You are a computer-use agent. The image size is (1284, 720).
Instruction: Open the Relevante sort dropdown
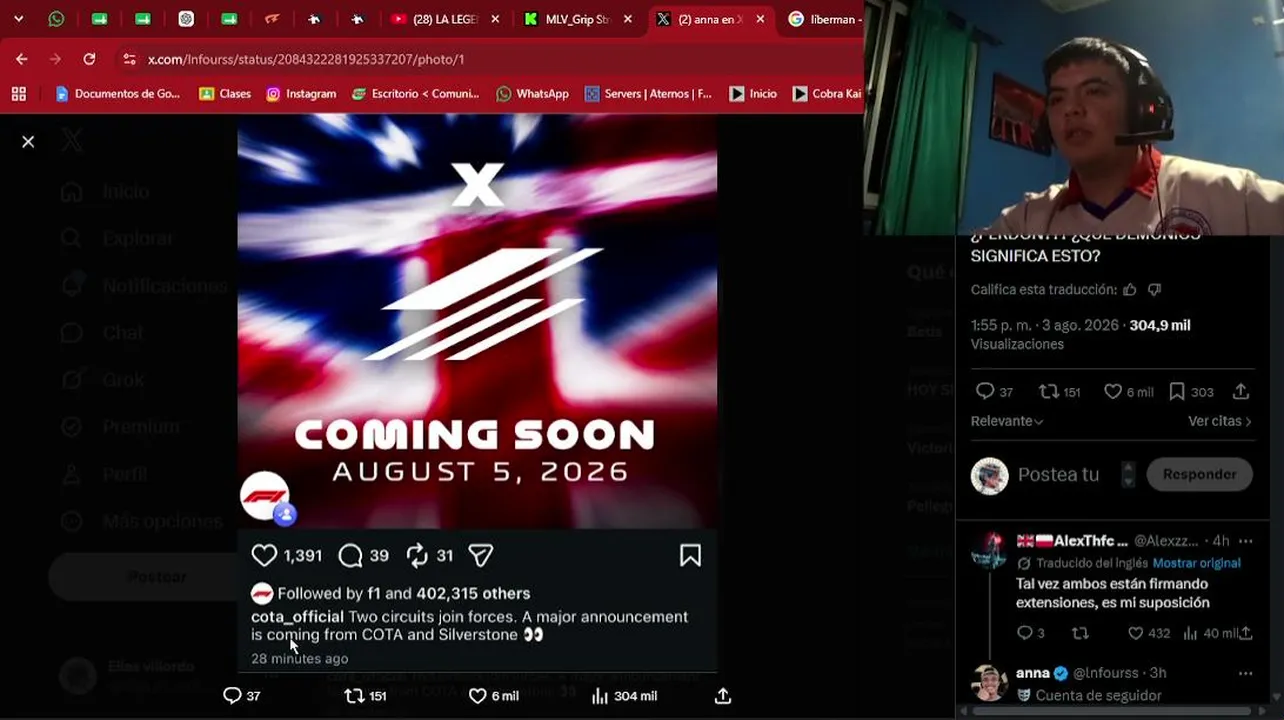click(x=1007, y=421)
